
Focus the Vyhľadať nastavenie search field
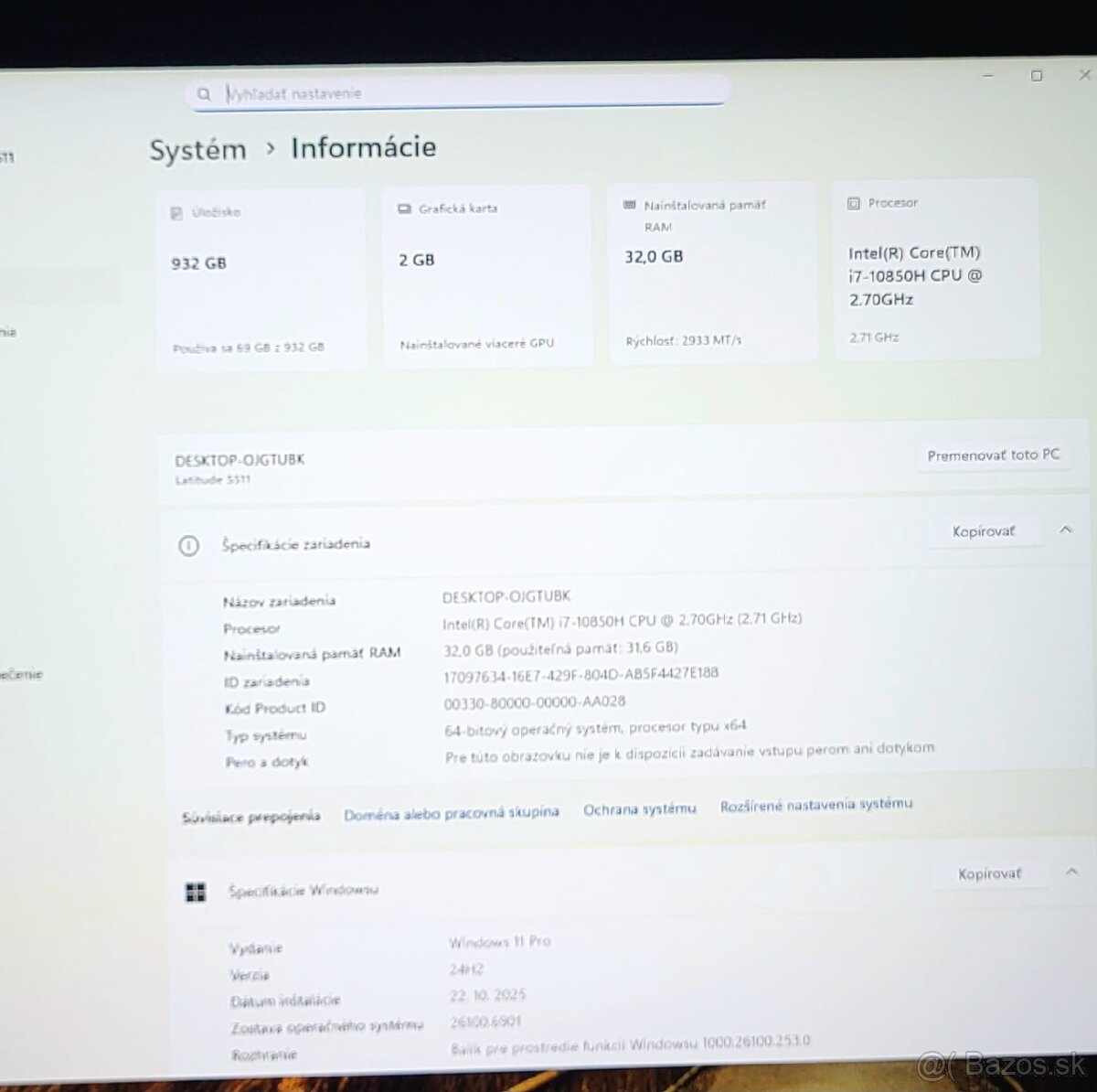457,93
